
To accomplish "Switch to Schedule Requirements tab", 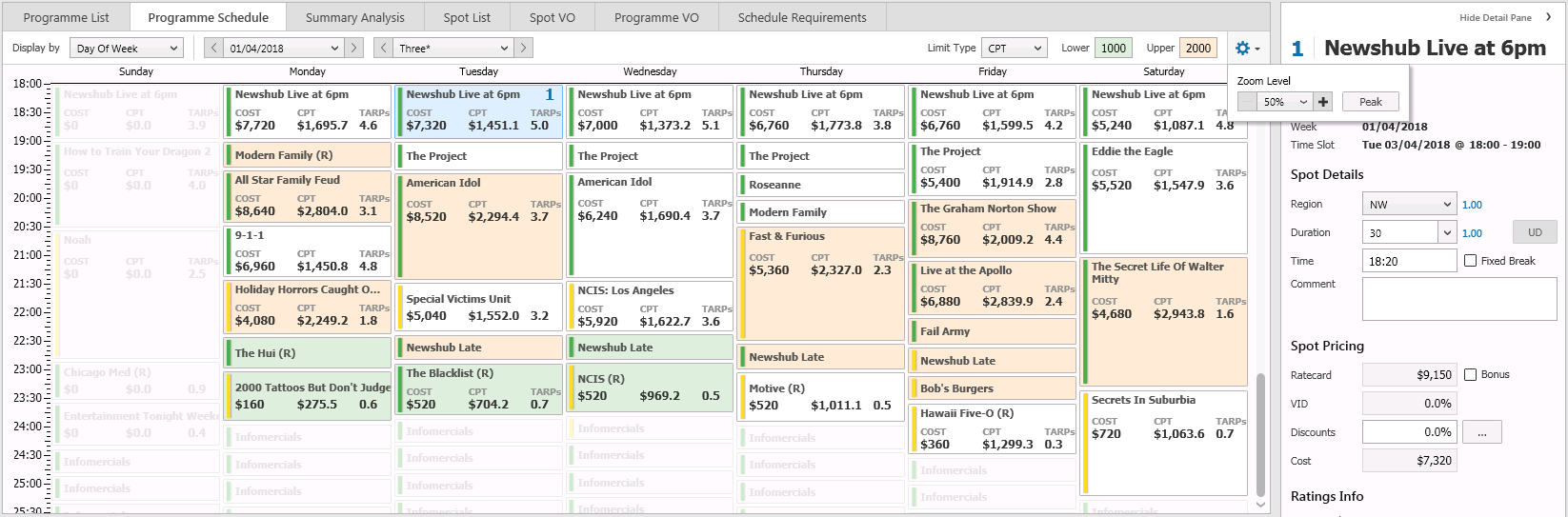I will pyautogui.click(x=802, y=17).
